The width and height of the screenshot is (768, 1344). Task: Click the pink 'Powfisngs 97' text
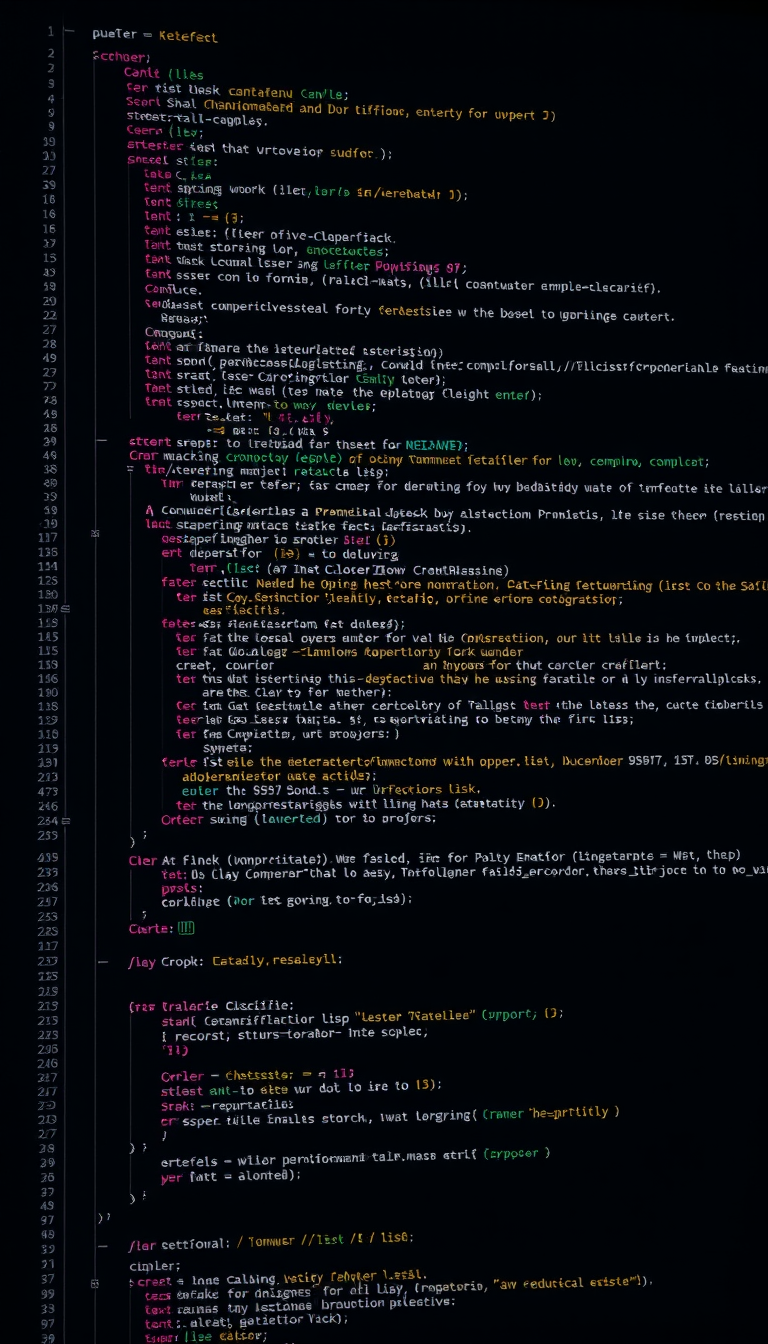420,267
